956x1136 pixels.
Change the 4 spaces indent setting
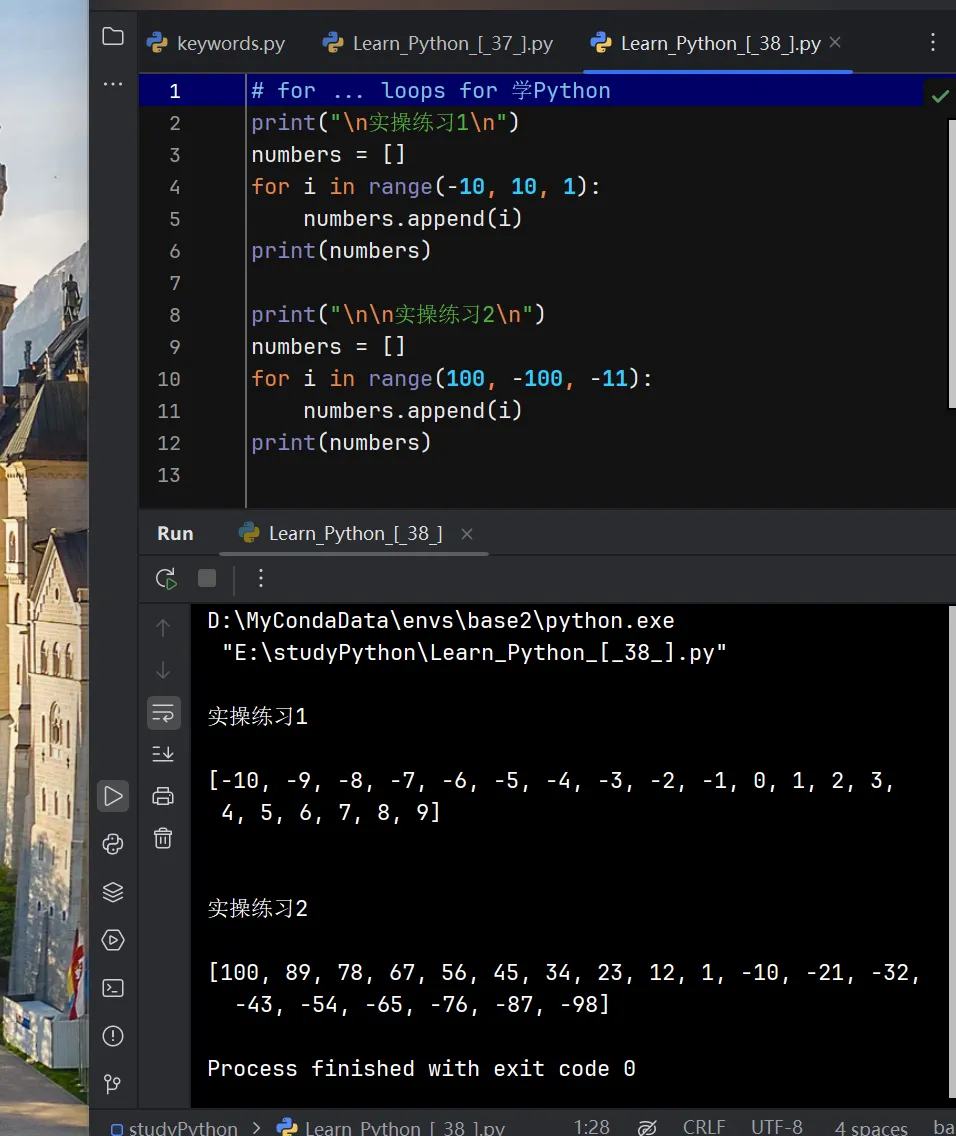click(x=871, y=1127)
